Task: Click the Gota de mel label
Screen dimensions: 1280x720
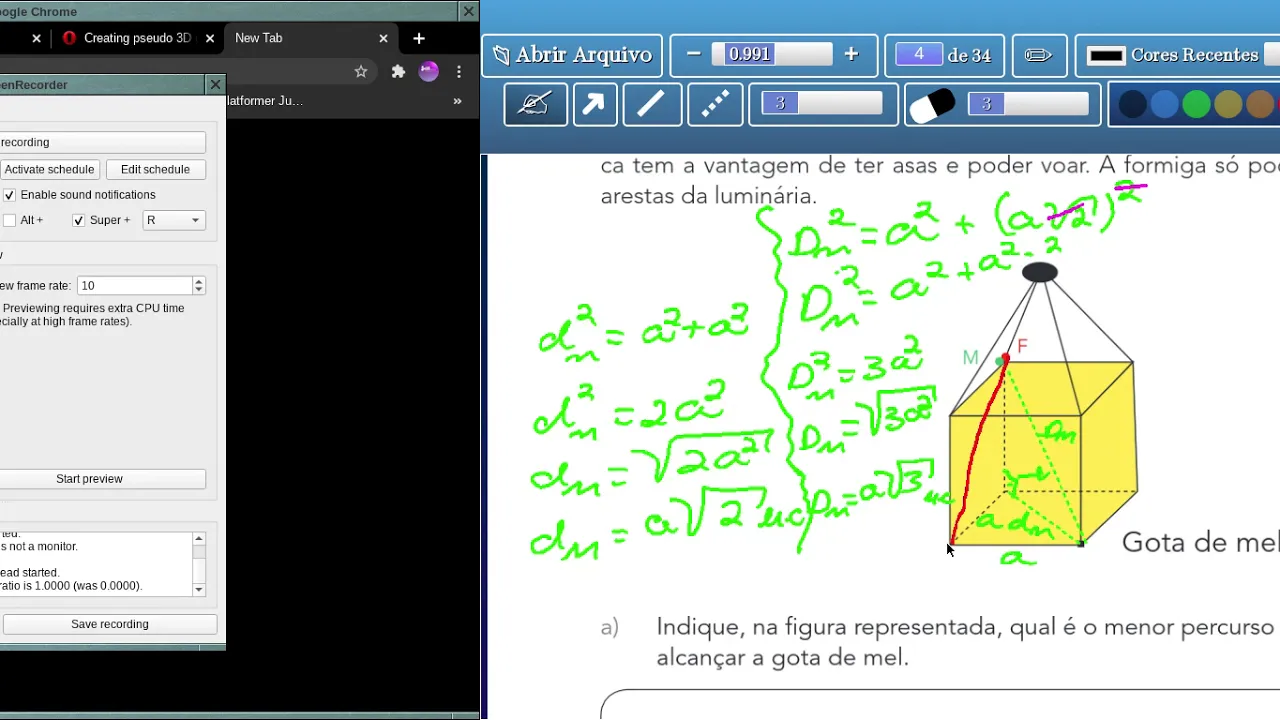Action: pos(1200,543)
